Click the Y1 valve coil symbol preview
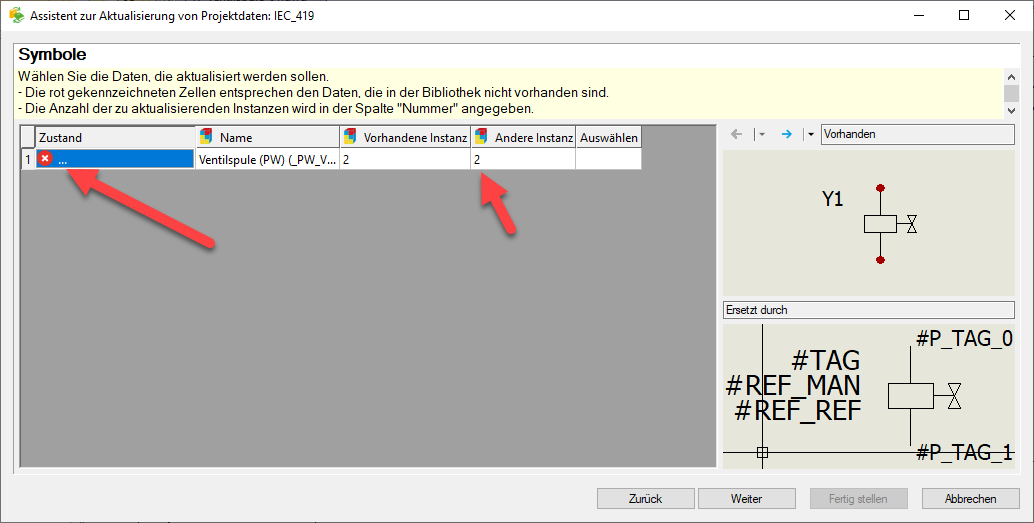The image size is (1034, 523). click(868, 224)
